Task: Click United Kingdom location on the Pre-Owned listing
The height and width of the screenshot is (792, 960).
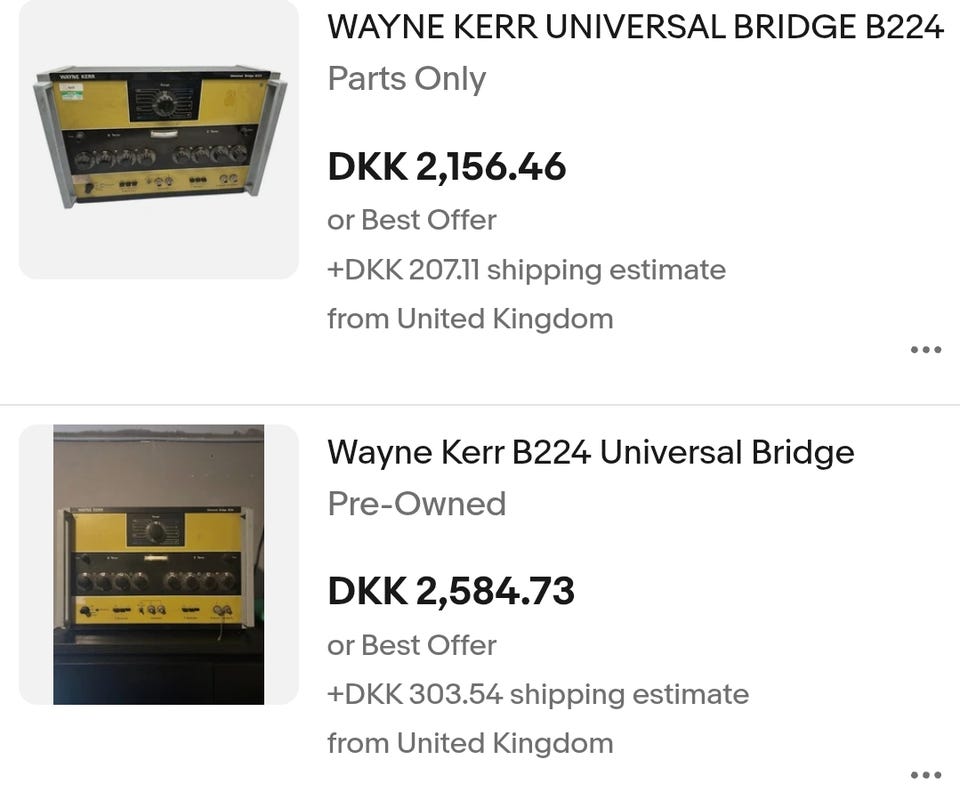Action: (504, 743)
